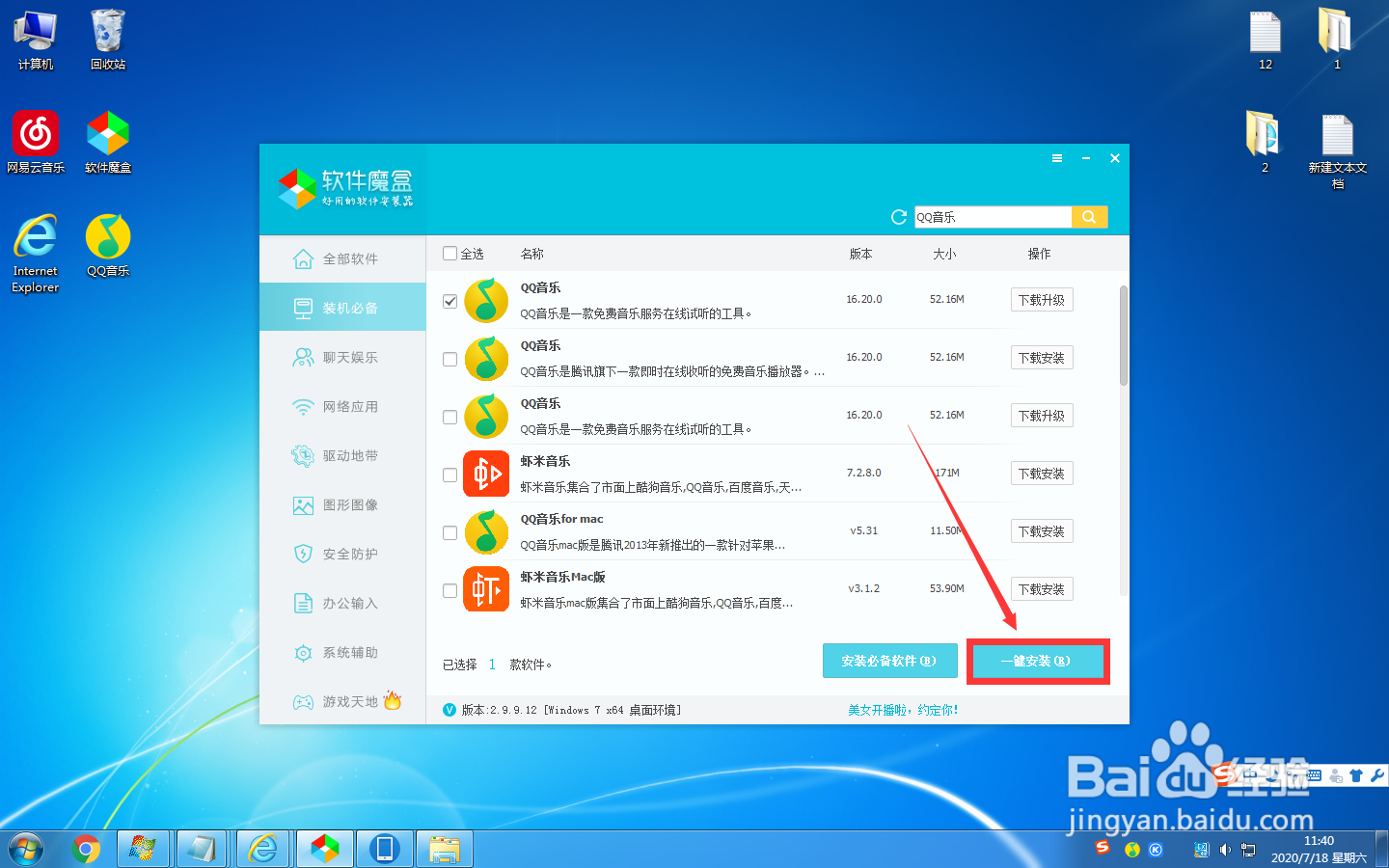Click 下载安装 for 虾米音乐Mac版
This screenshot has height=868, width=1389.
click(1042, 589)
